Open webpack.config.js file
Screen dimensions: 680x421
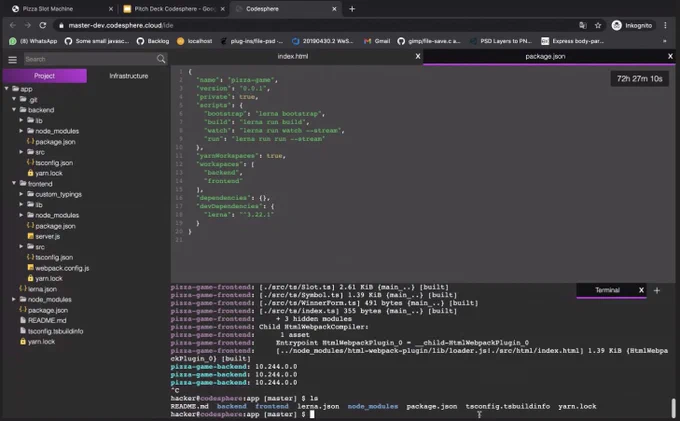pyautogui.click(x=62, y=268)
